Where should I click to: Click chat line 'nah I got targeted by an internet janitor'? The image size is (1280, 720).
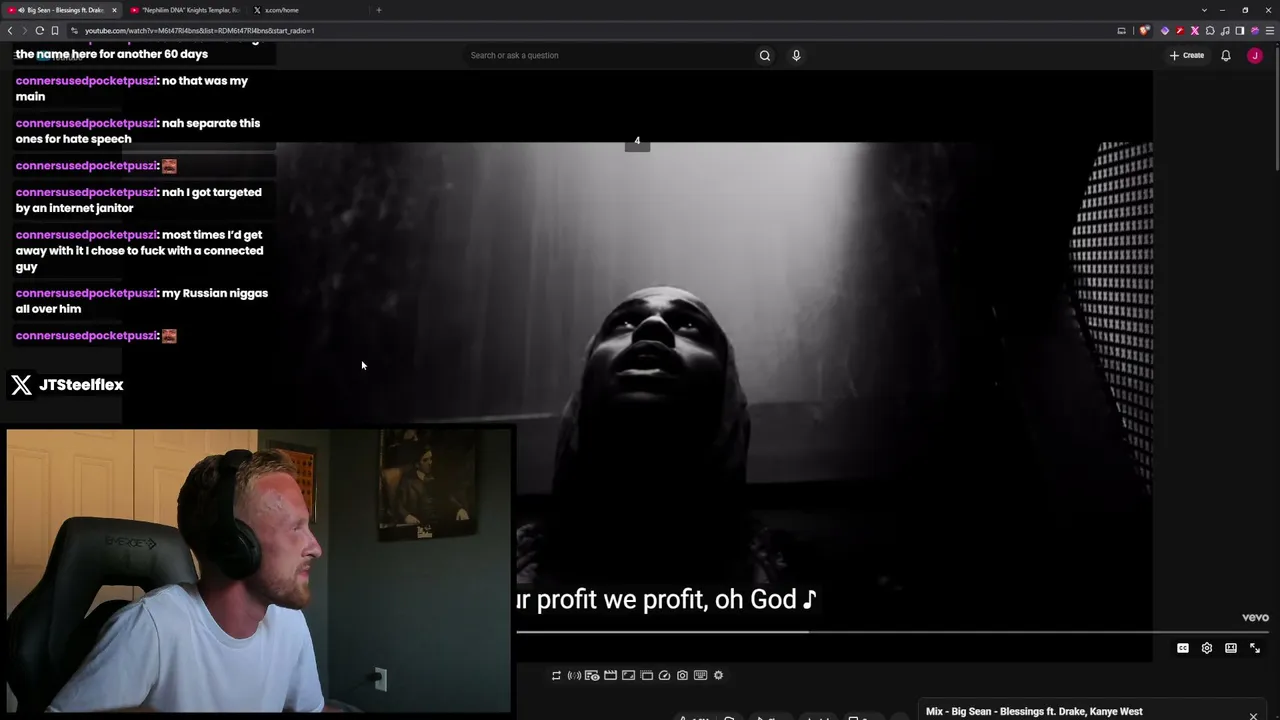[139, 200]
